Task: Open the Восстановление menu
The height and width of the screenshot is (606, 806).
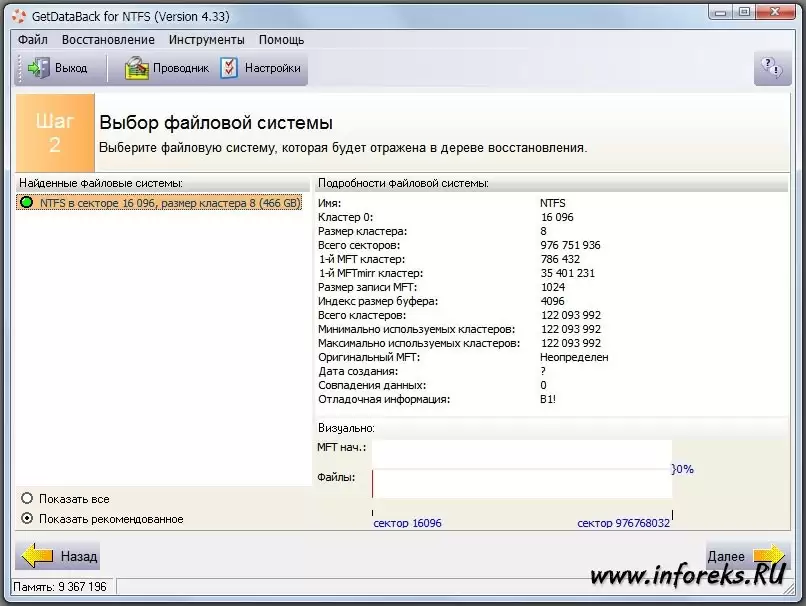Action: click(x=108, y=40)
